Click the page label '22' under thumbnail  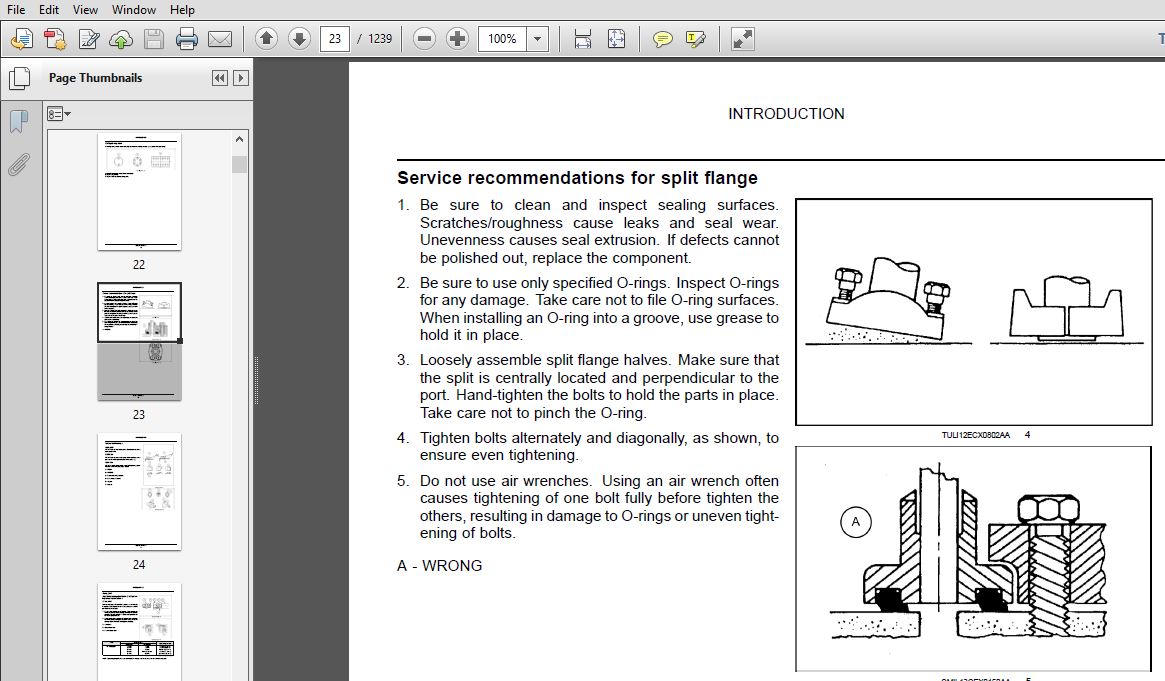pos(139,264)
